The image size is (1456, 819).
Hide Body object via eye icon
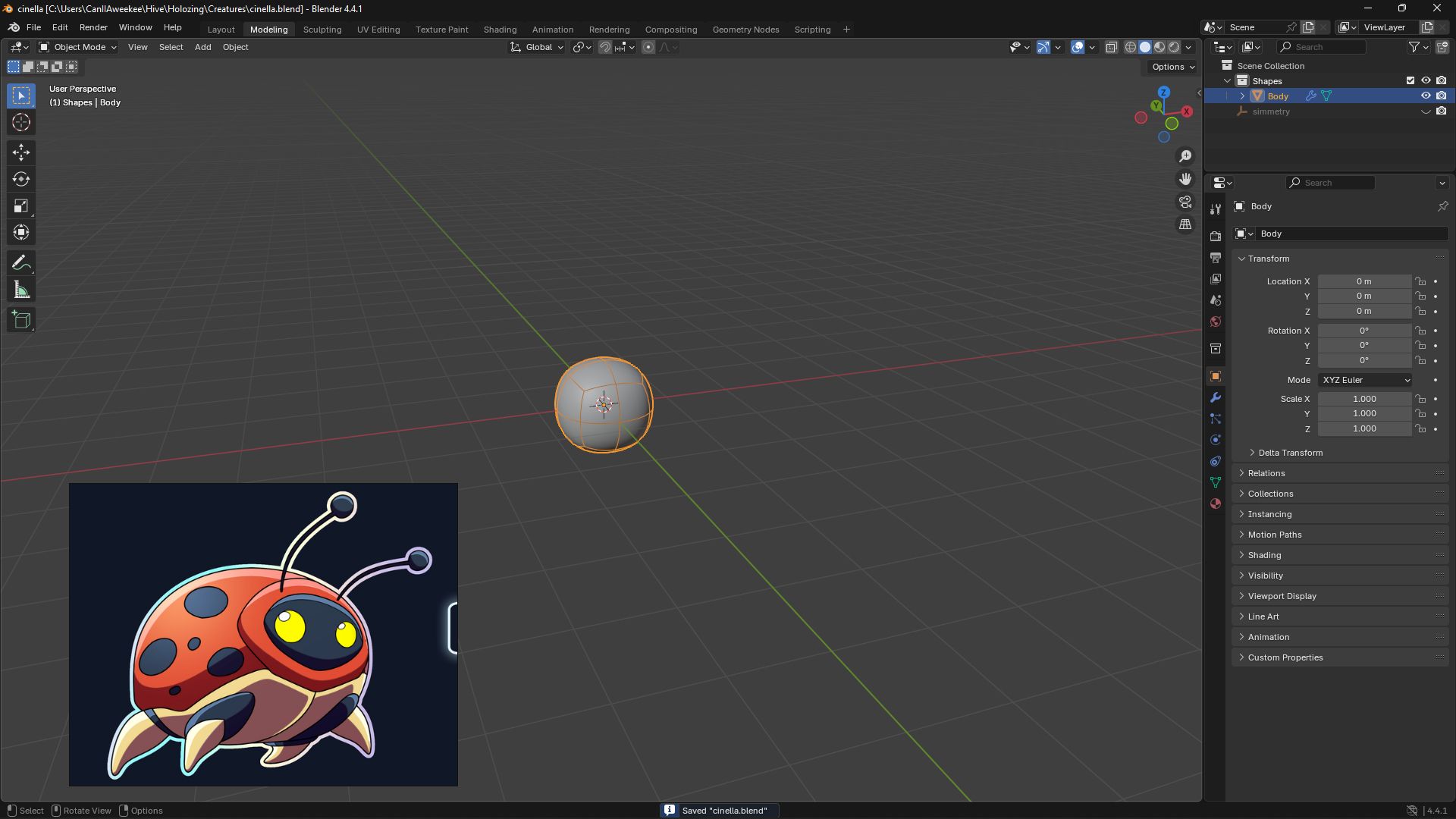pyautogui.click(x=1426, y=96)
